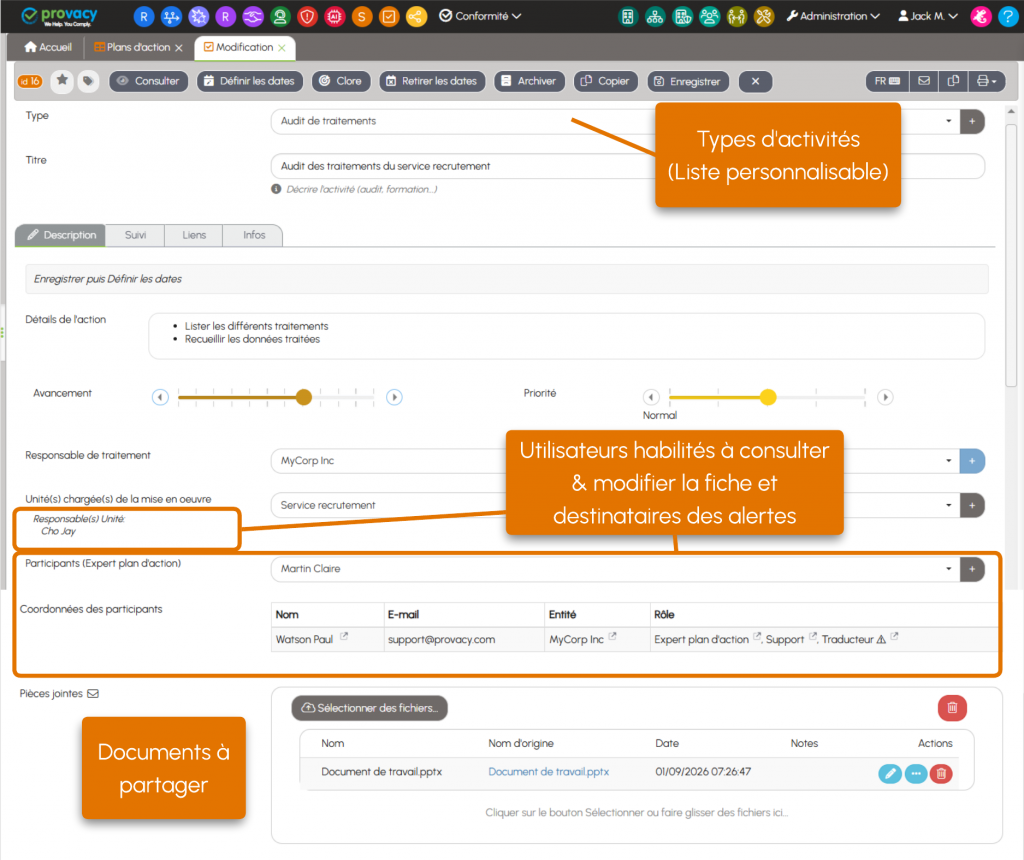Switch to the Suivi tab
This screenshot has height=860, width=1024.
point(135,235)
